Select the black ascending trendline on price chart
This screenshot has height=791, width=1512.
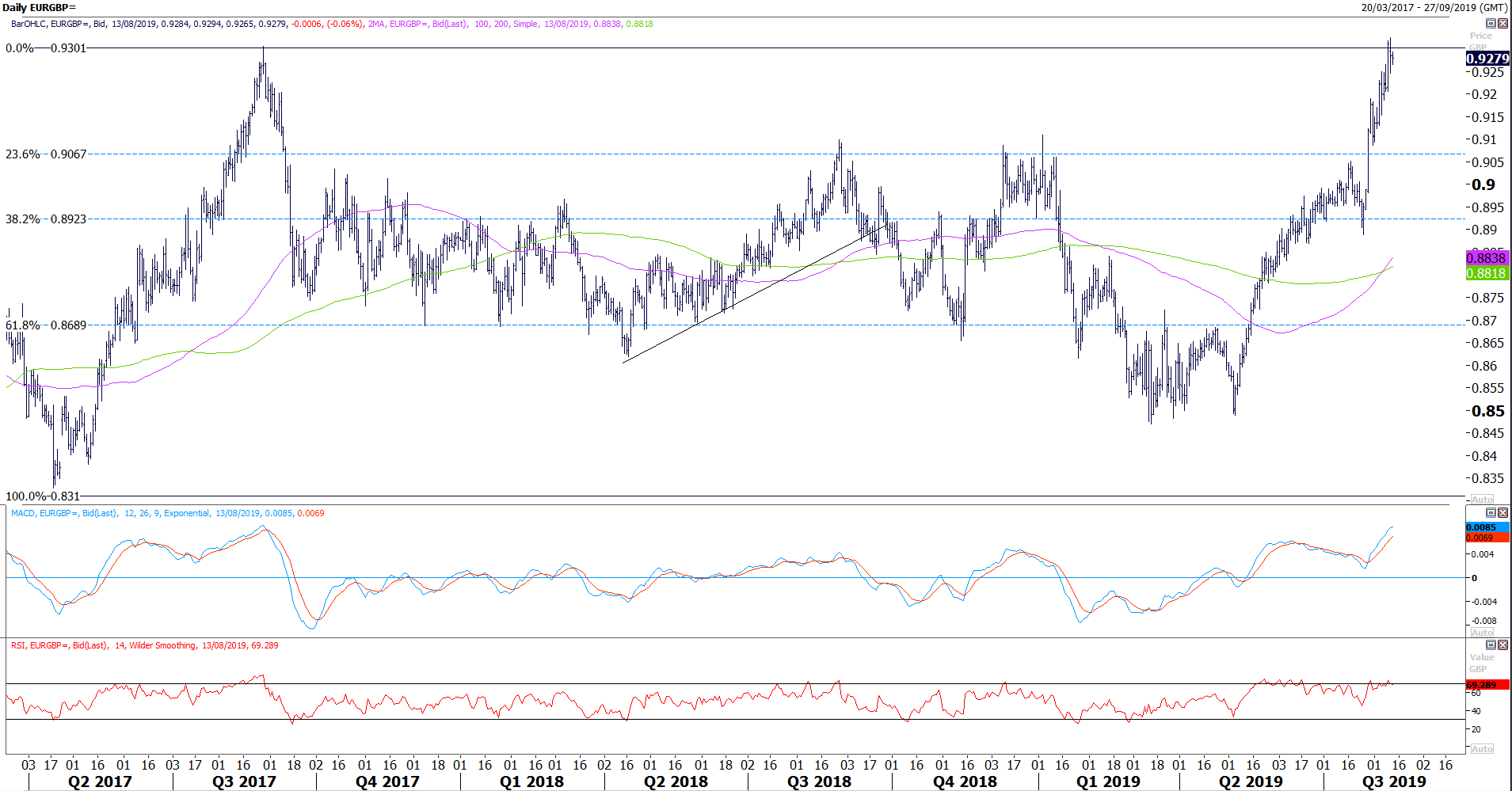(755, 294)
